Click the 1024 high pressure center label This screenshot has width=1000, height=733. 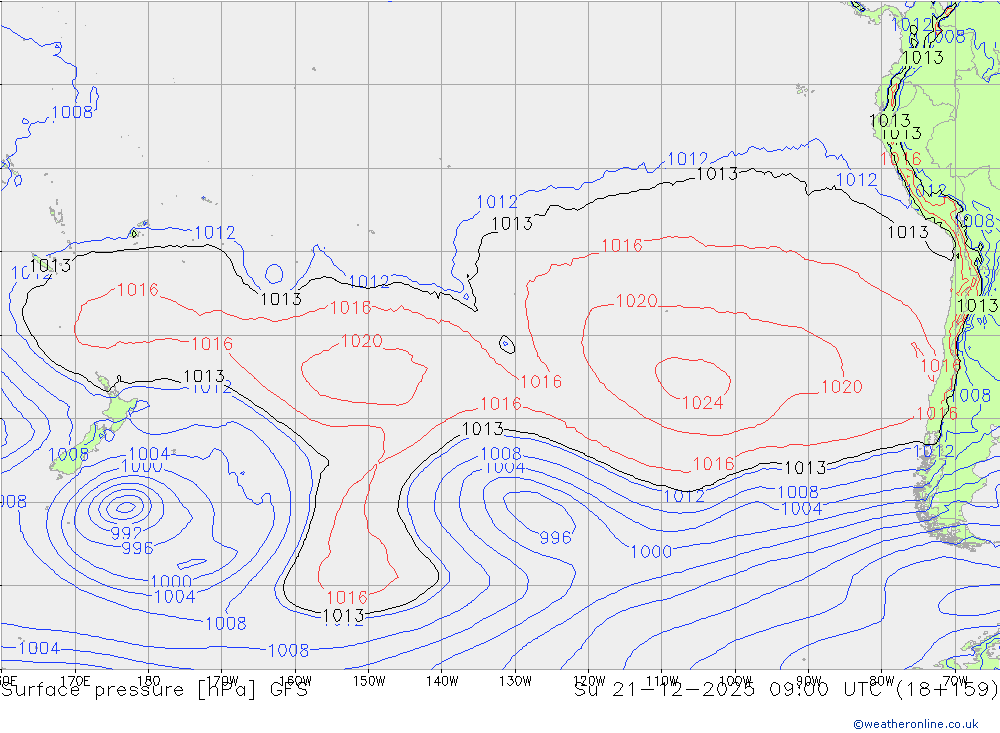click(x=702, y=403)
